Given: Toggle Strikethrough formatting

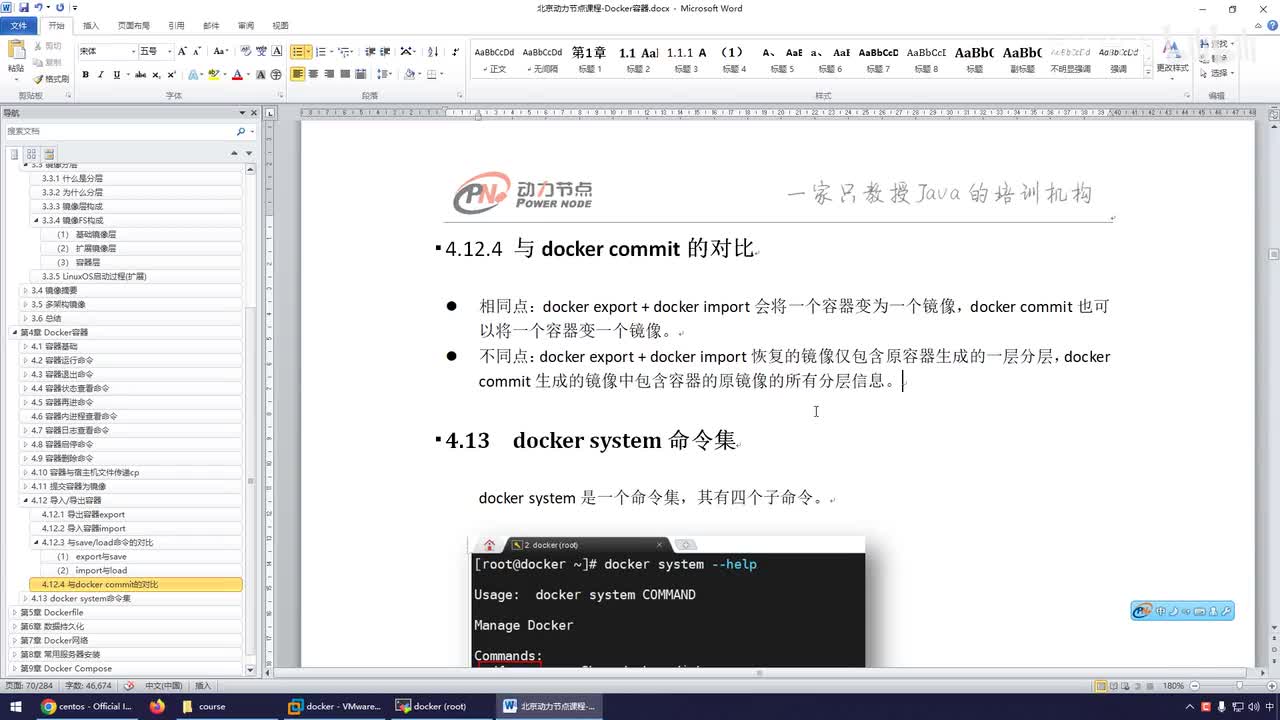Looking at the screenshot, I should (x=141, y=74).
